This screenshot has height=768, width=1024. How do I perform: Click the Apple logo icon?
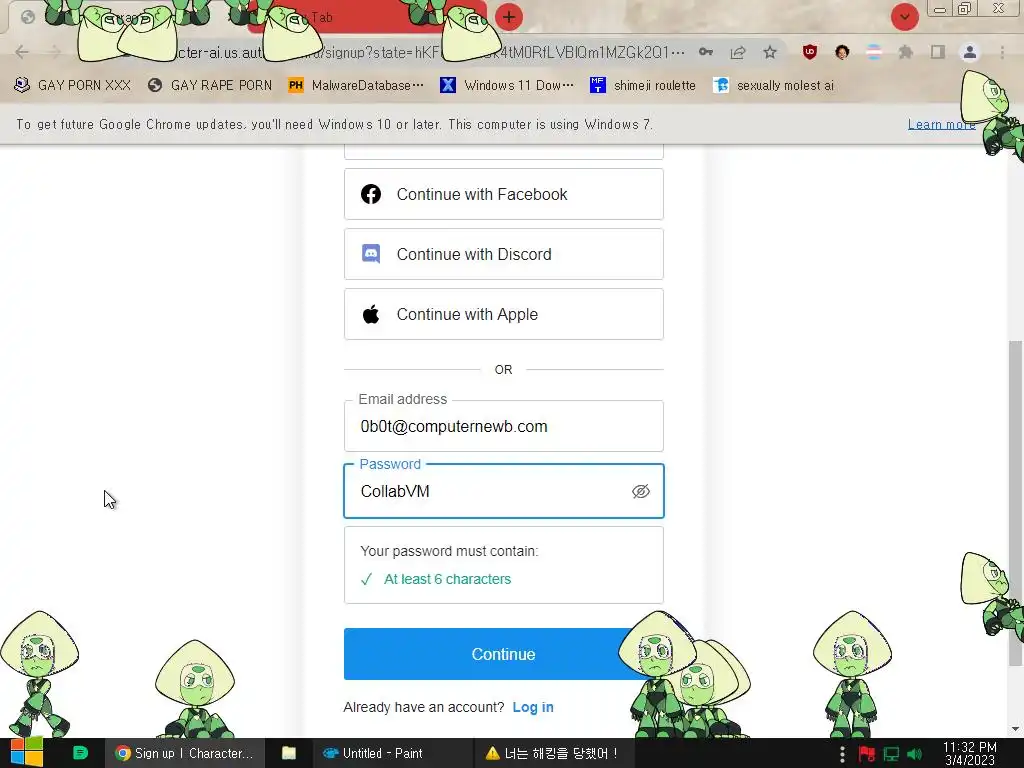click(x=371, y=314)
